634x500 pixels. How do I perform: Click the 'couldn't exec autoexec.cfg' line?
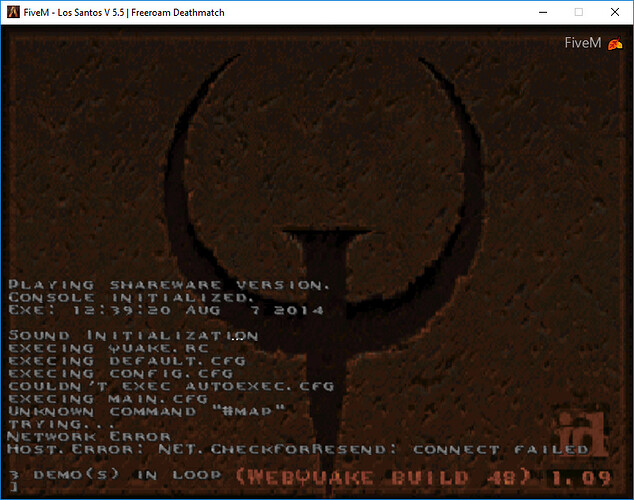click(171, 386)
